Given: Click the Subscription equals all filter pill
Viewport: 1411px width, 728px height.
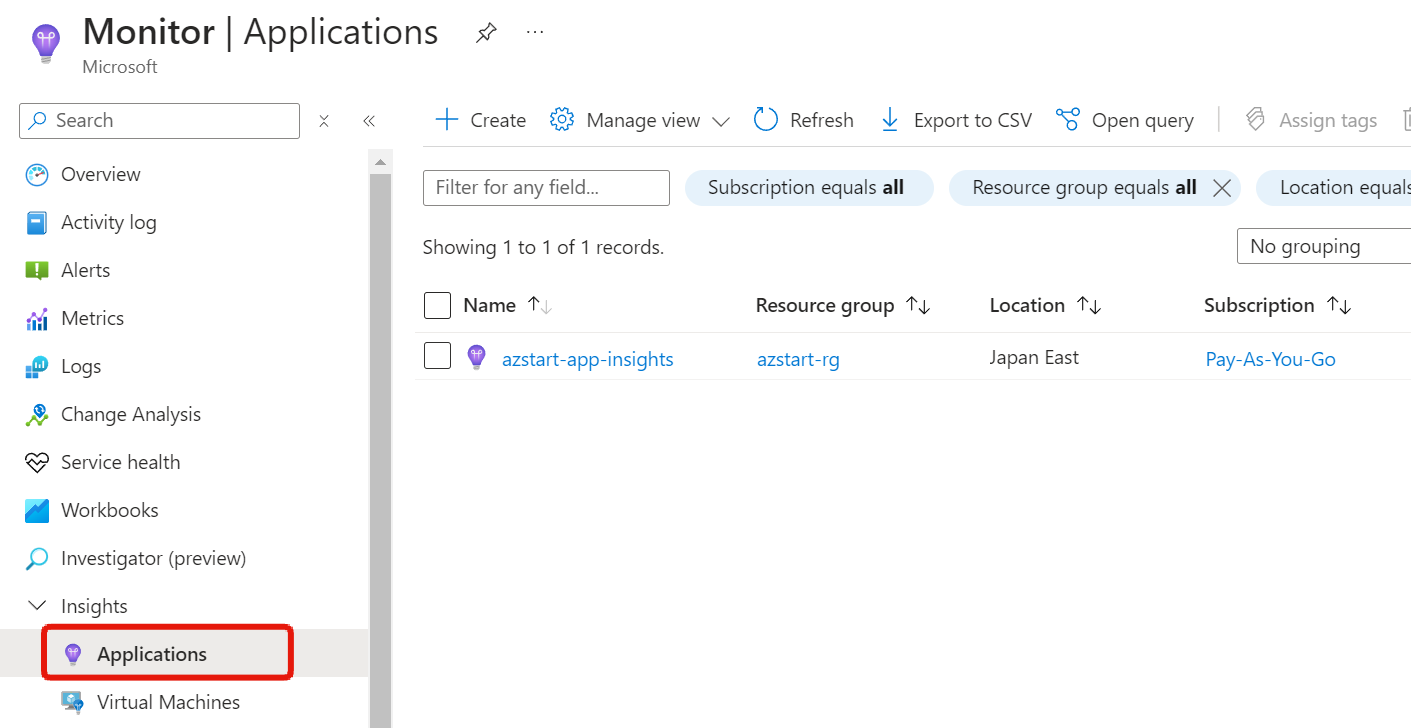Looking at the screenshot, I should 808,188.
